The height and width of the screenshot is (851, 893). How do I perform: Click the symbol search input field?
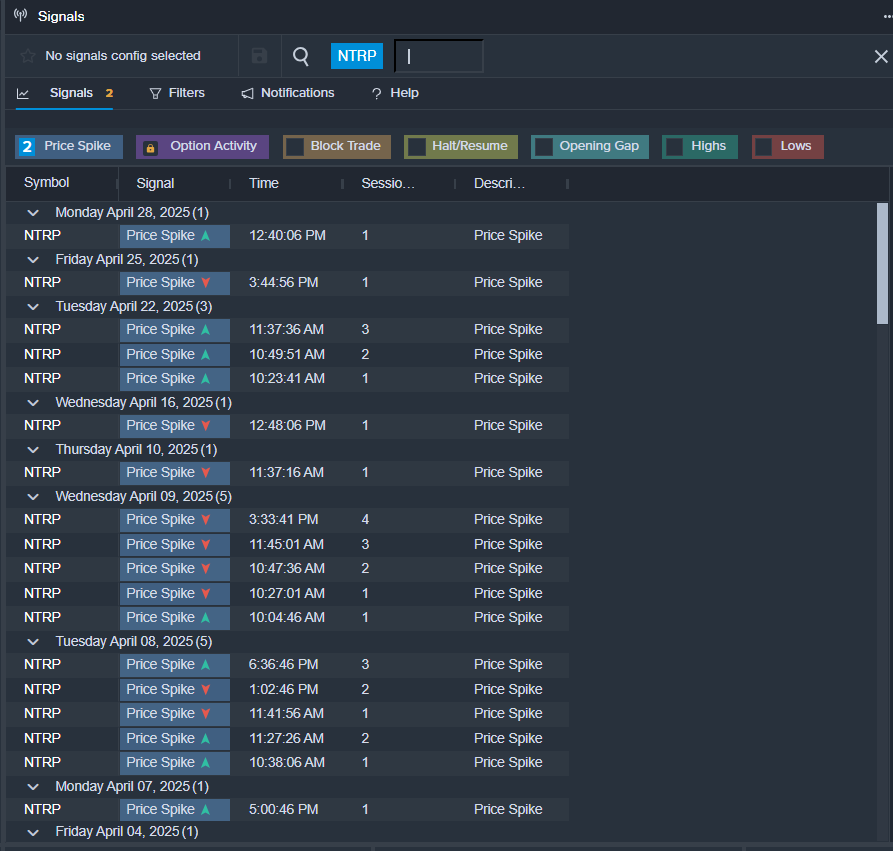(440, 56)
